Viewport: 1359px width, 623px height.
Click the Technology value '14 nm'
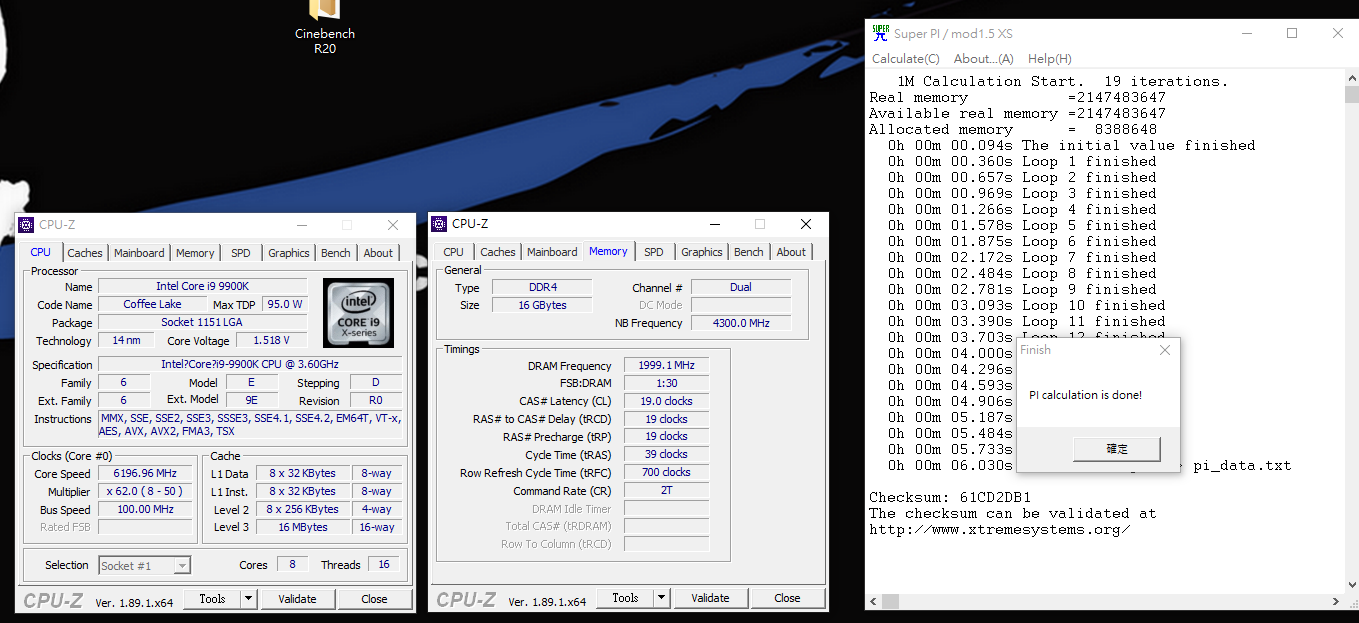[126, 341]
